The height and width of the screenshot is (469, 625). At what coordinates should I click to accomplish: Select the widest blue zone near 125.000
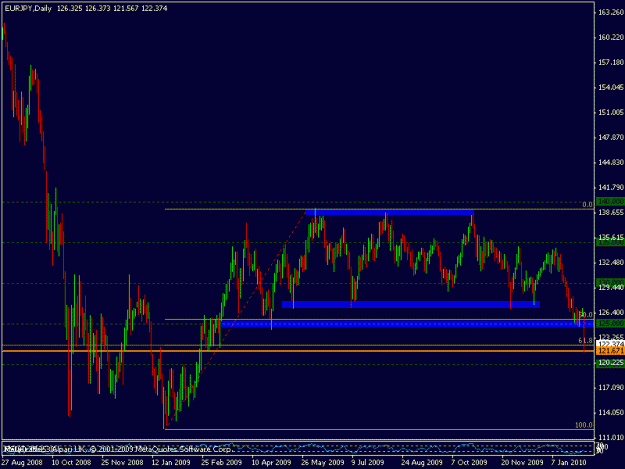coord(407,324)
